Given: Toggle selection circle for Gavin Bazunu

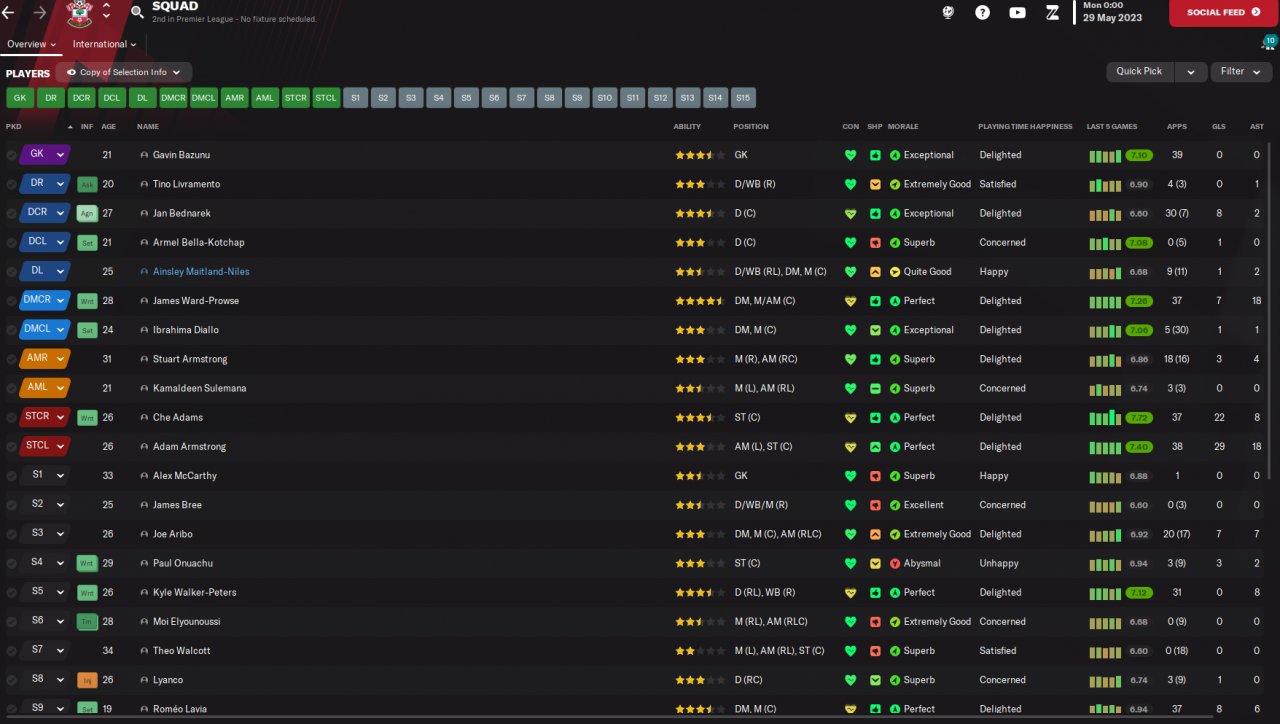Looking at the screenshot, I should tap(11, 156).
